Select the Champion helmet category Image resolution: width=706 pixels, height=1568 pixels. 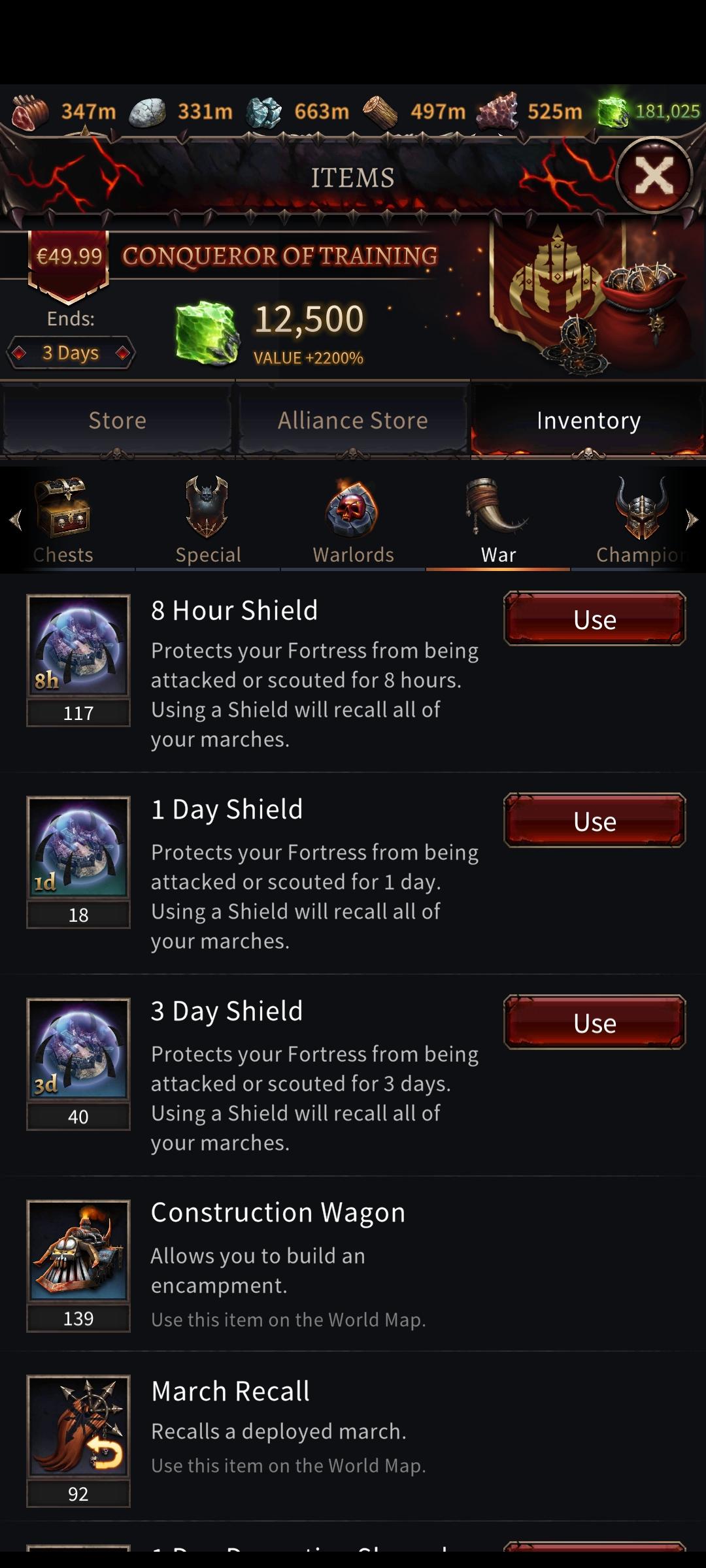[x=641, y=519]
